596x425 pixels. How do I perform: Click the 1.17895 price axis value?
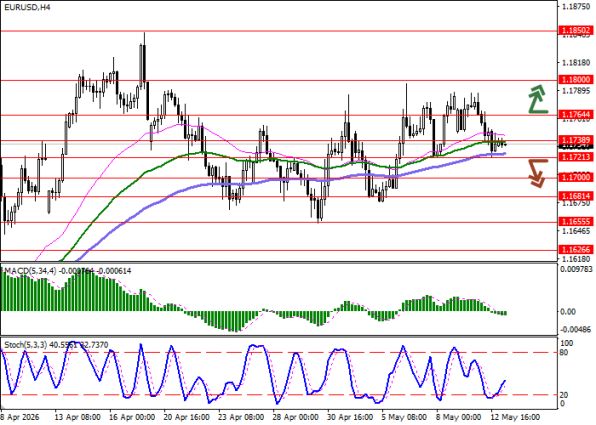(577, 91)
